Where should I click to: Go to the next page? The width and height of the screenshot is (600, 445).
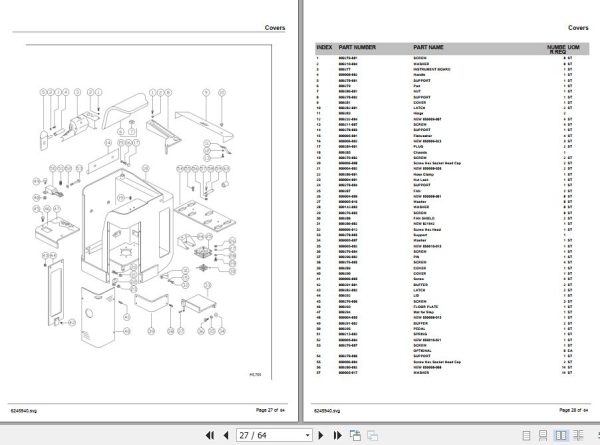pos(321,435)
